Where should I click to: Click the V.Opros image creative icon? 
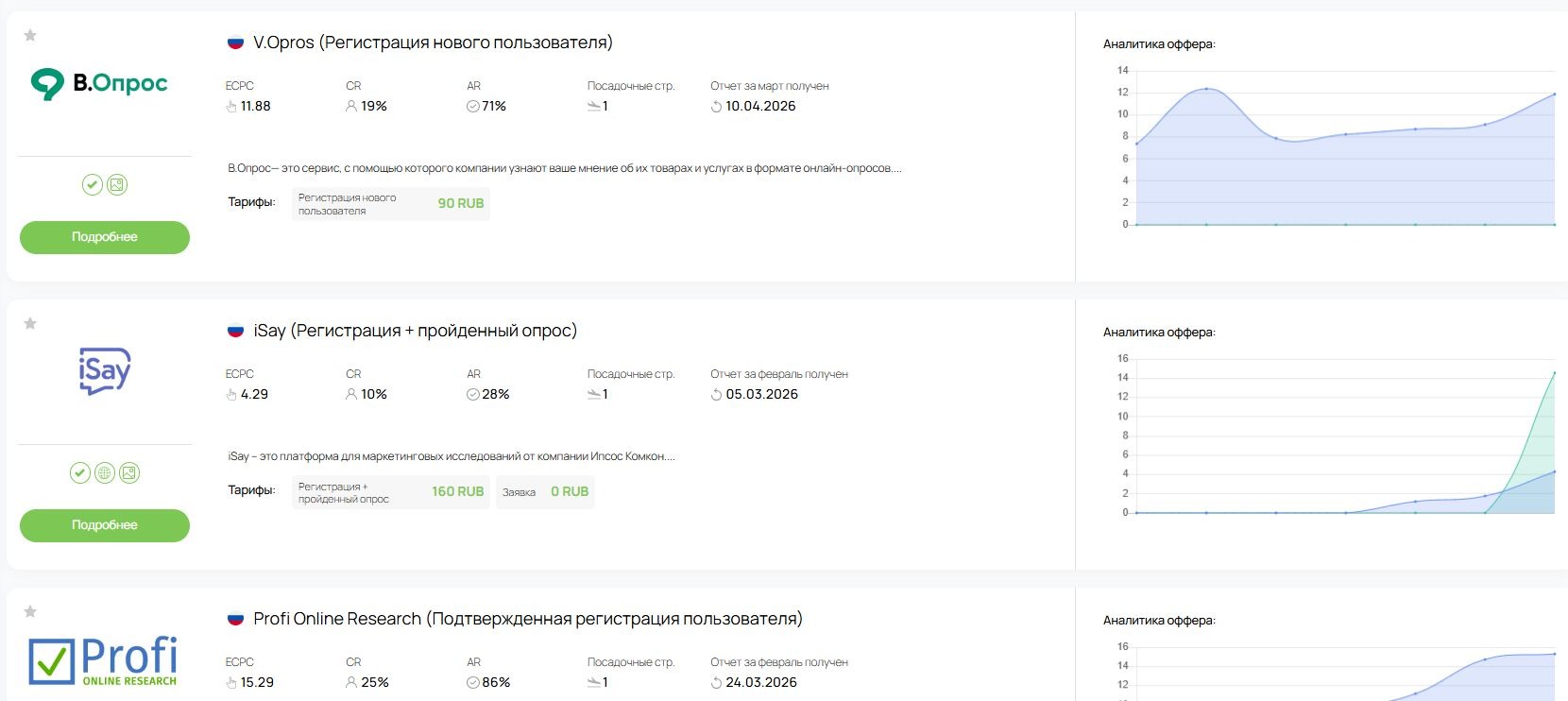117,184
